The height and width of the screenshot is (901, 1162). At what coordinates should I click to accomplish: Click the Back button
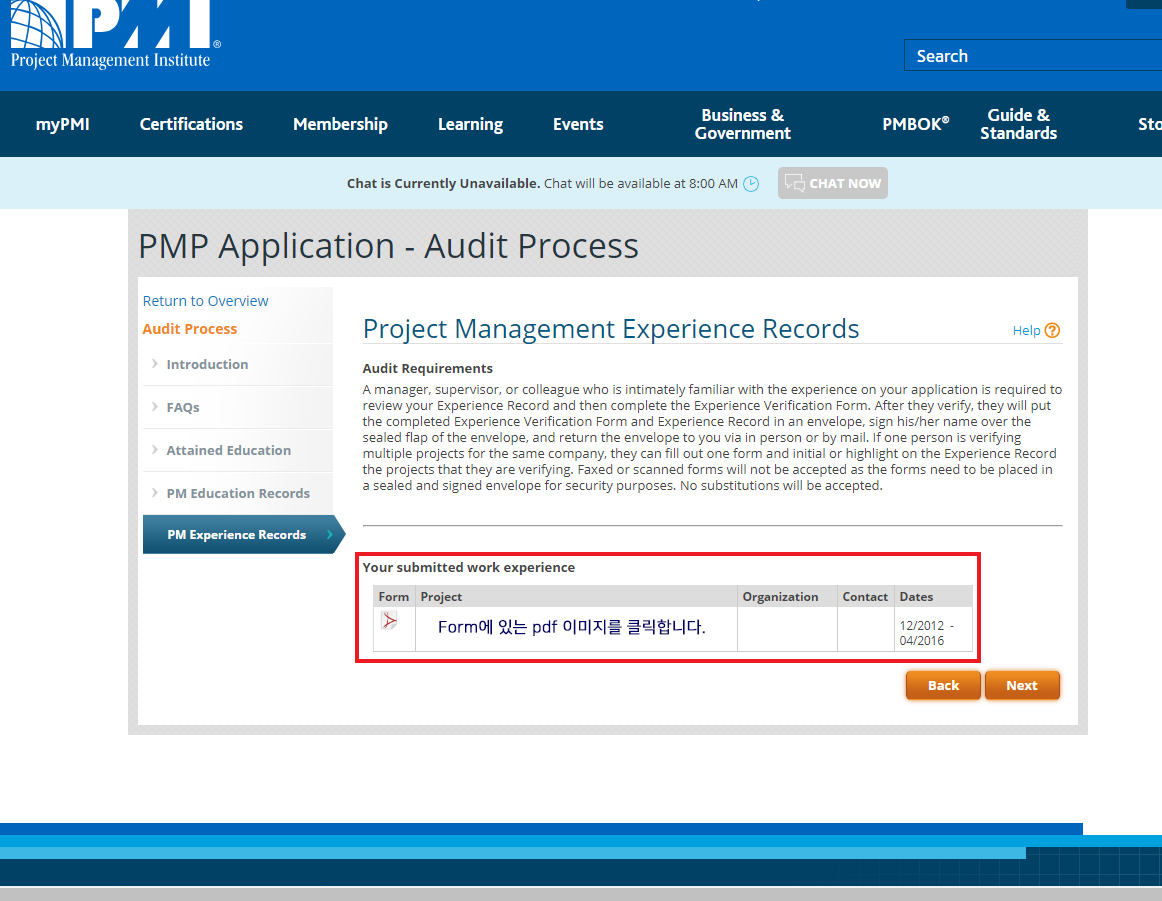[x=943, y=685]
